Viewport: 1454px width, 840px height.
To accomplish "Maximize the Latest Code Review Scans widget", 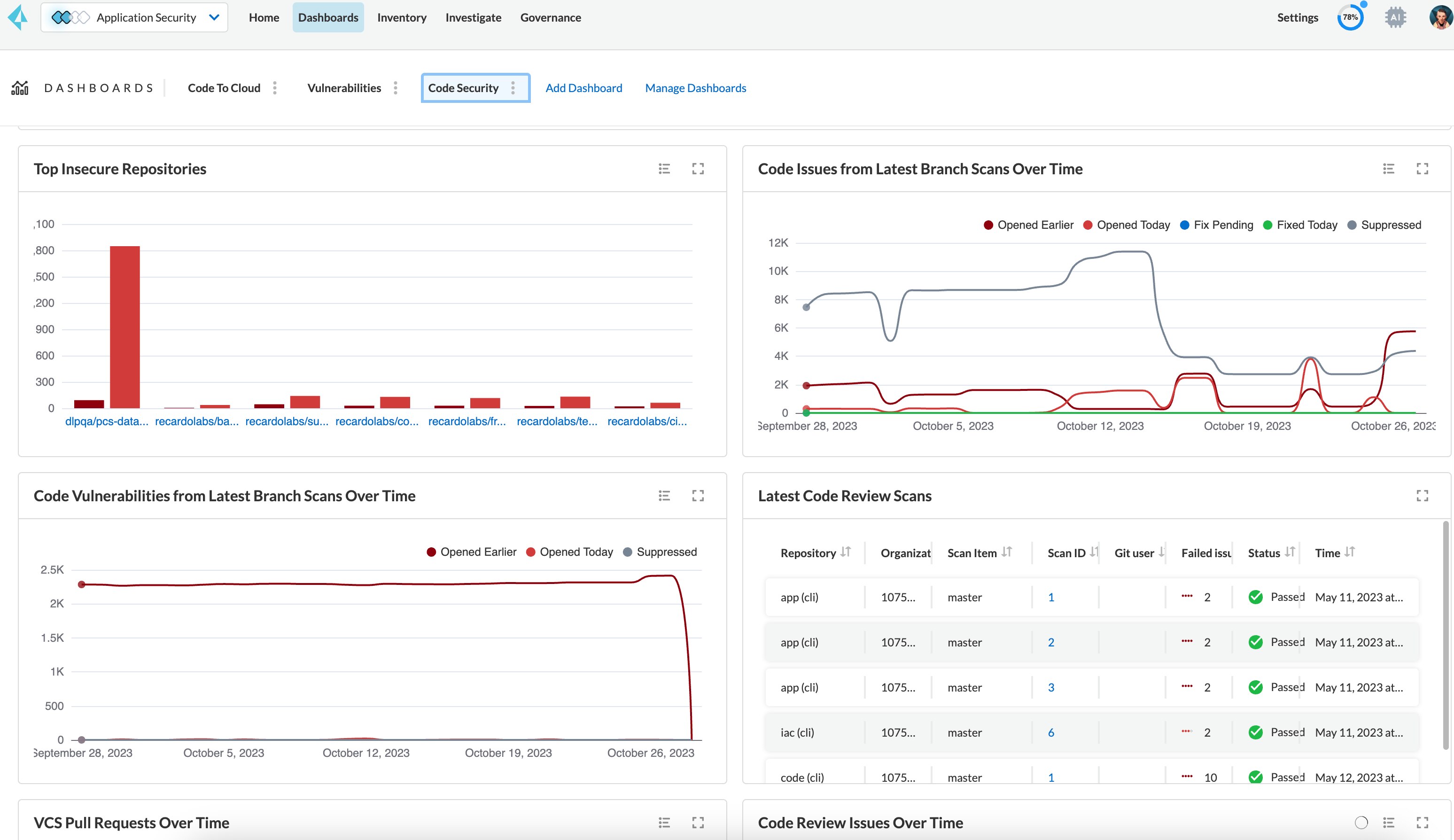I will coord(1422,495).
